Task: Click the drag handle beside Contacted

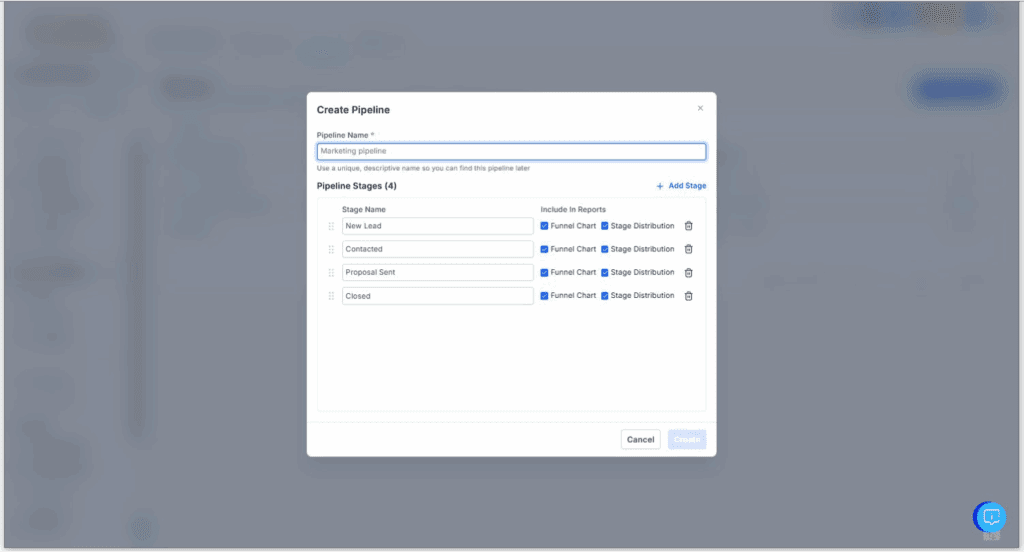Action: coord(331,249)
